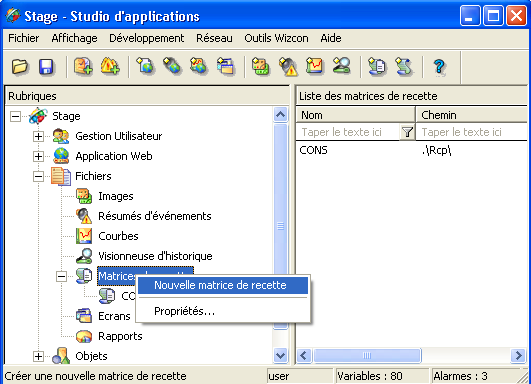This screenshot has height=384, width=531.
Task: Choose Propriétés... in context menu
Action: pyautogui.click(x=223, y=311)
